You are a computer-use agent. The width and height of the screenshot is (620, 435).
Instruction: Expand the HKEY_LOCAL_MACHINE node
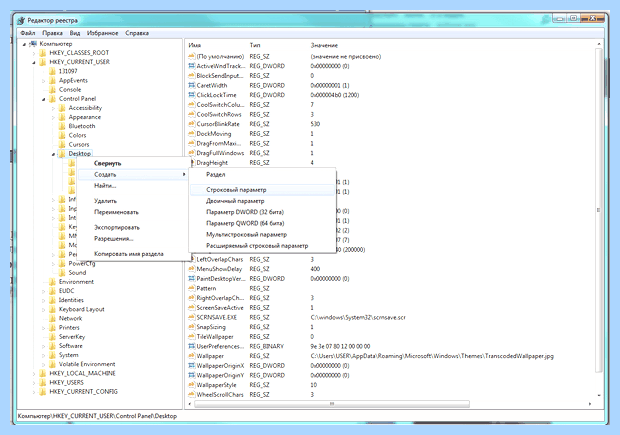click(34, 374)
